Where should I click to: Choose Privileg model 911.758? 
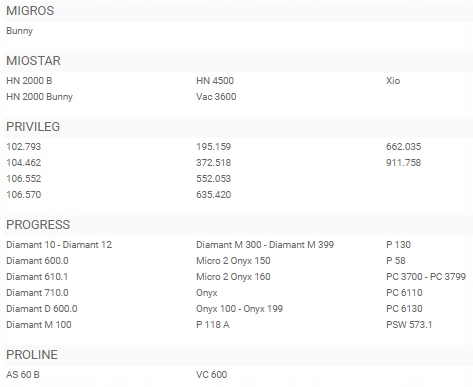pos(404,163)
